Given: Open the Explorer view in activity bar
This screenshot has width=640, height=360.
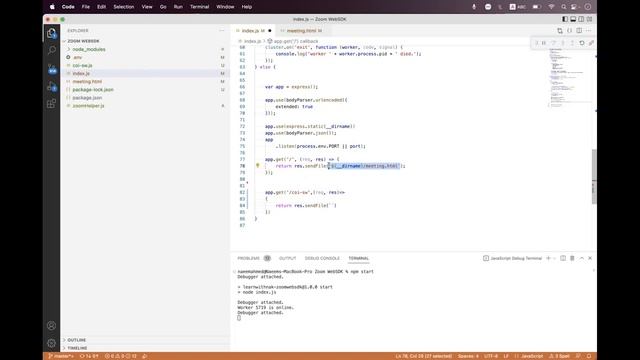Looking at the screenshot, I should 51,33.
